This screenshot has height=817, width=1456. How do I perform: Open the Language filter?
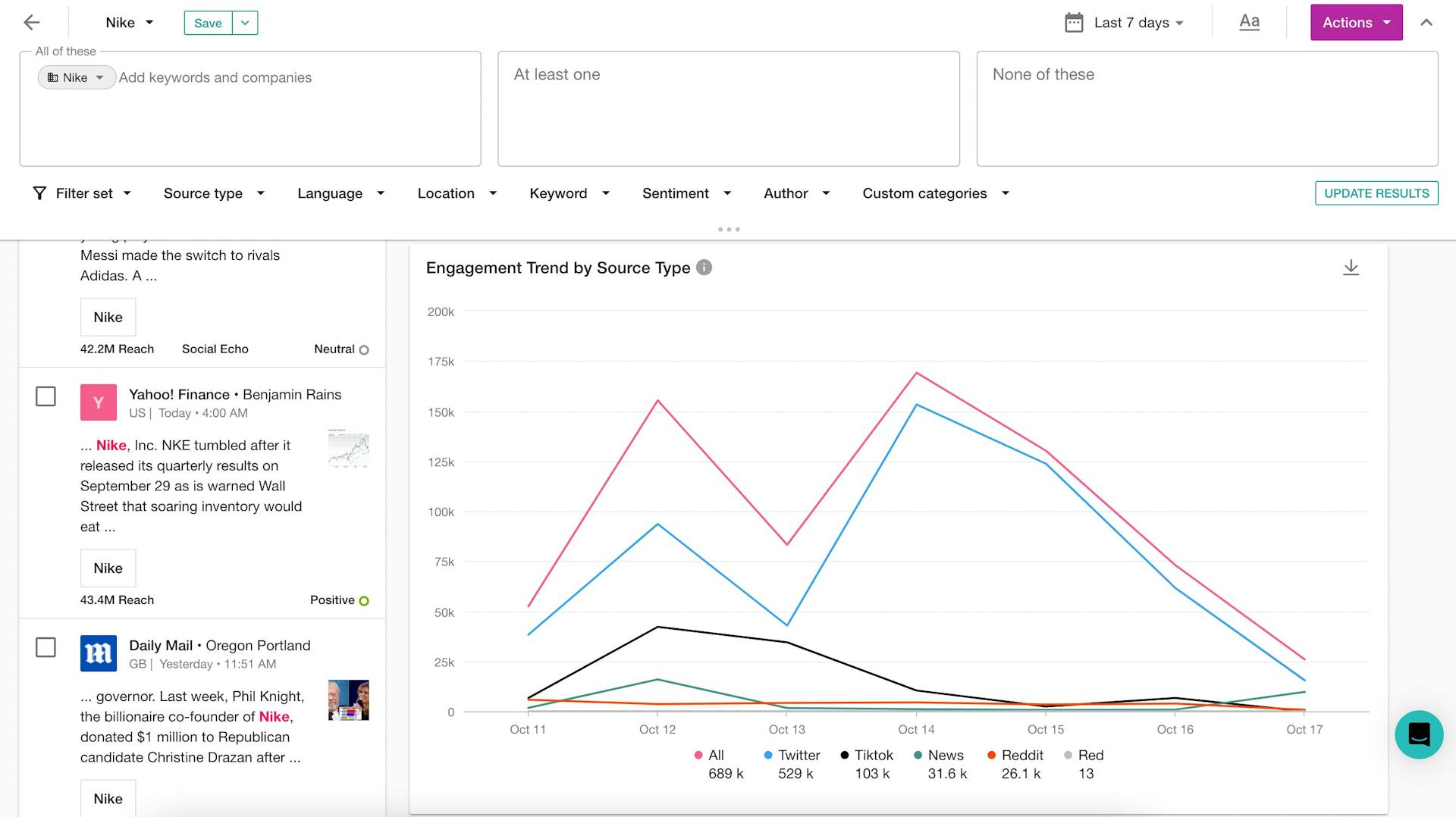(340, 193)
